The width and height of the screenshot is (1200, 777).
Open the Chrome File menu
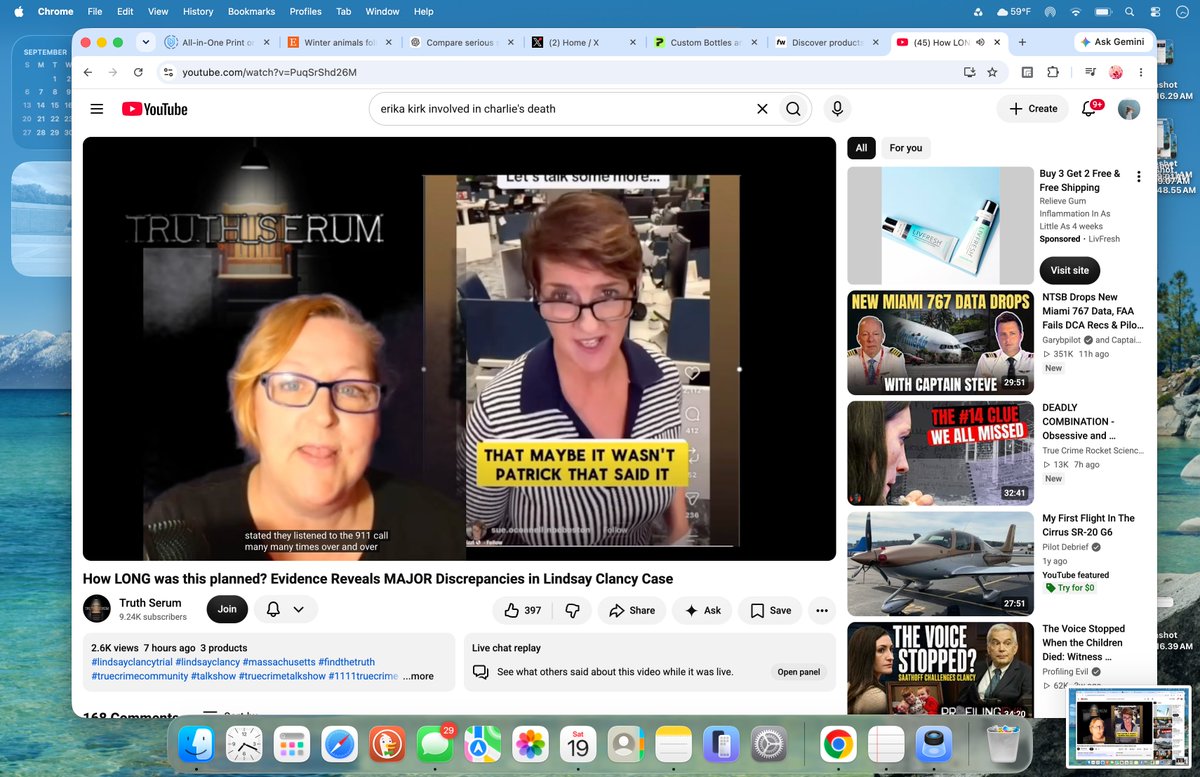click(x=95, y=11)
